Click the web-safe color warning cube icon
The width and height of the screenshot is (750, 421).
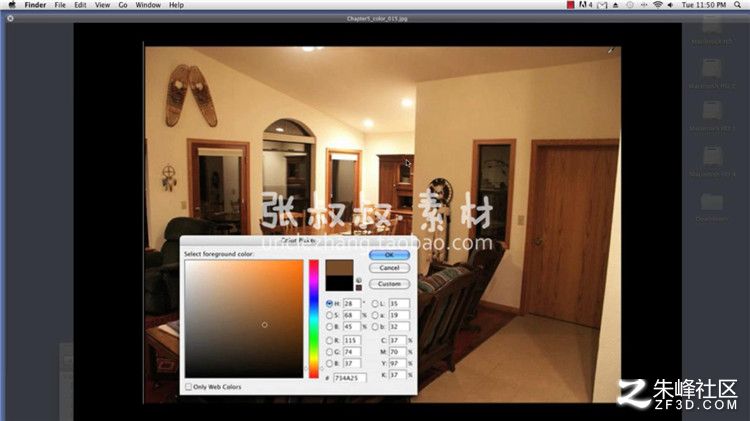[x=359, y=280]
